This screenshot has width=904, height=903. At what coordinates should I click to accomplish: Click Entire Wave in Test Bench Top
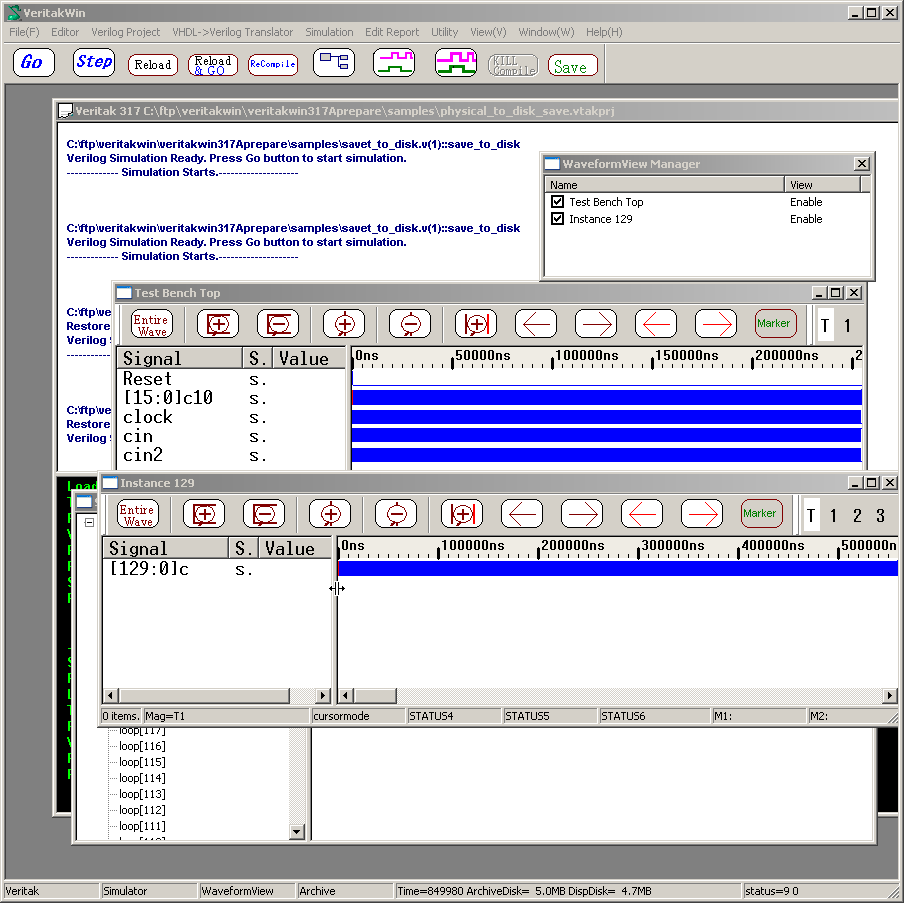[x=152, y=323]
